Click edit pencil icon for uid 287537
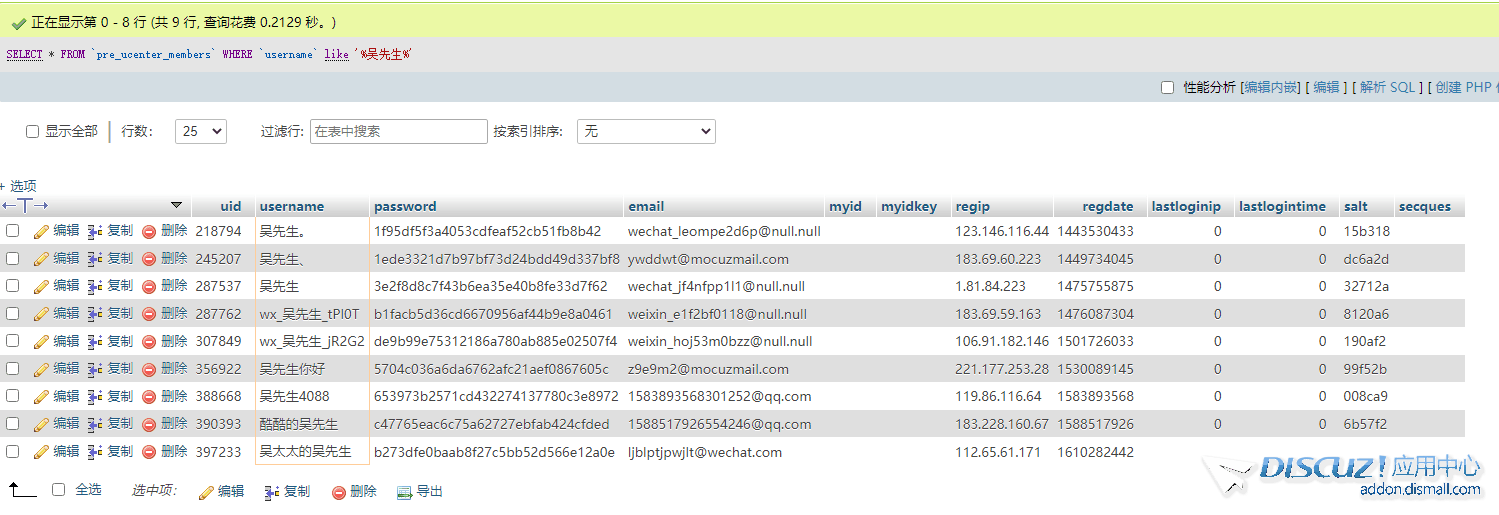Screen dimensions: 1499x515 click(x=41, y=286)
